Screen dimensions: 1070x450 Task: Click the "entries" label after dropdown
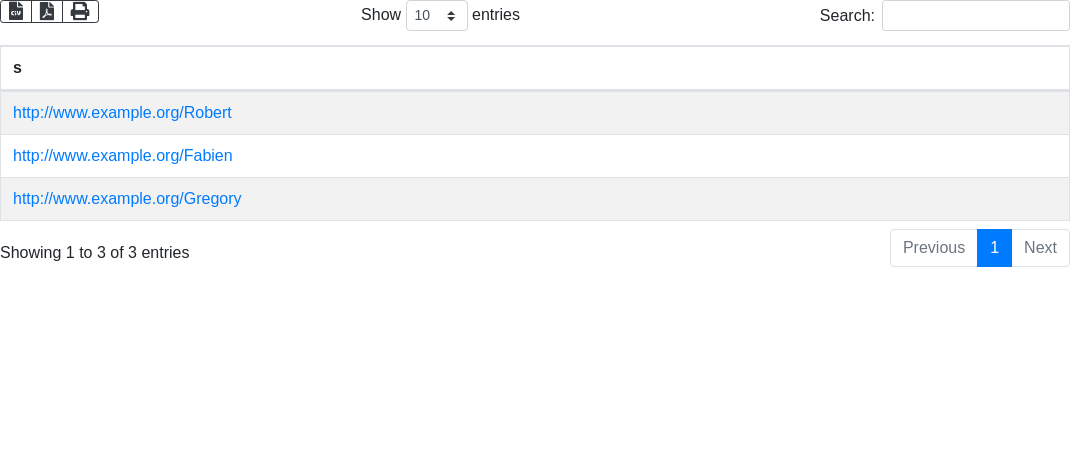tap(496, 15)
